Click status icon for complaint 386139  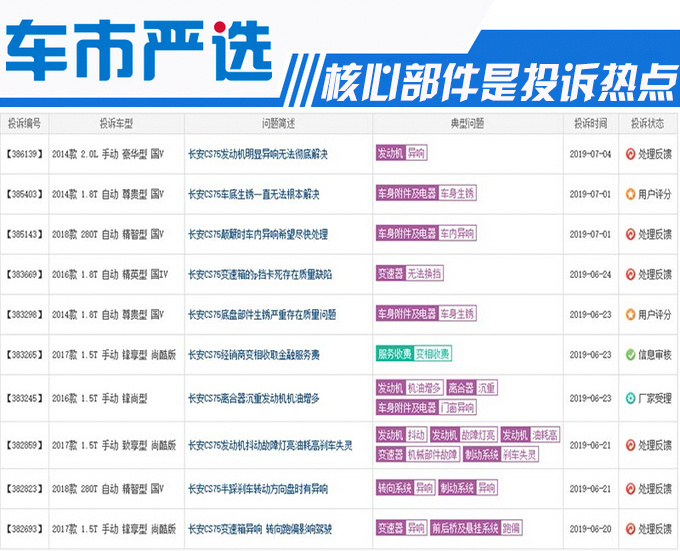pyautogui.click(x=631, y=154)
